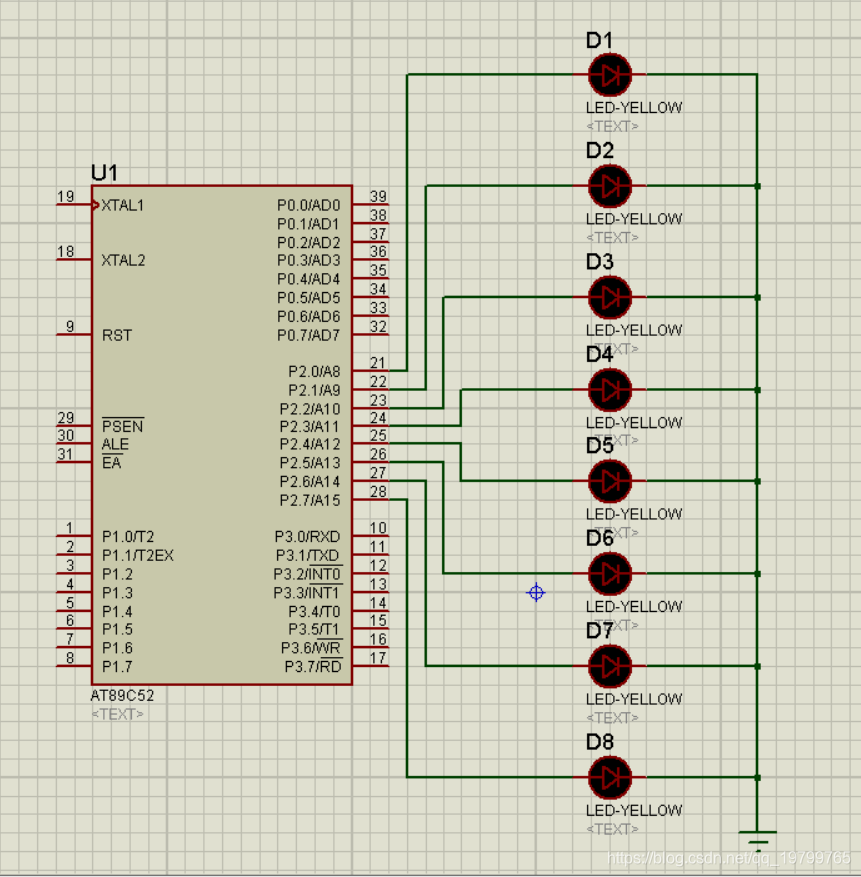This screenshot has width=861, height=877.
Task: Click the AT89C52 part name text
Action: point(122,695)
